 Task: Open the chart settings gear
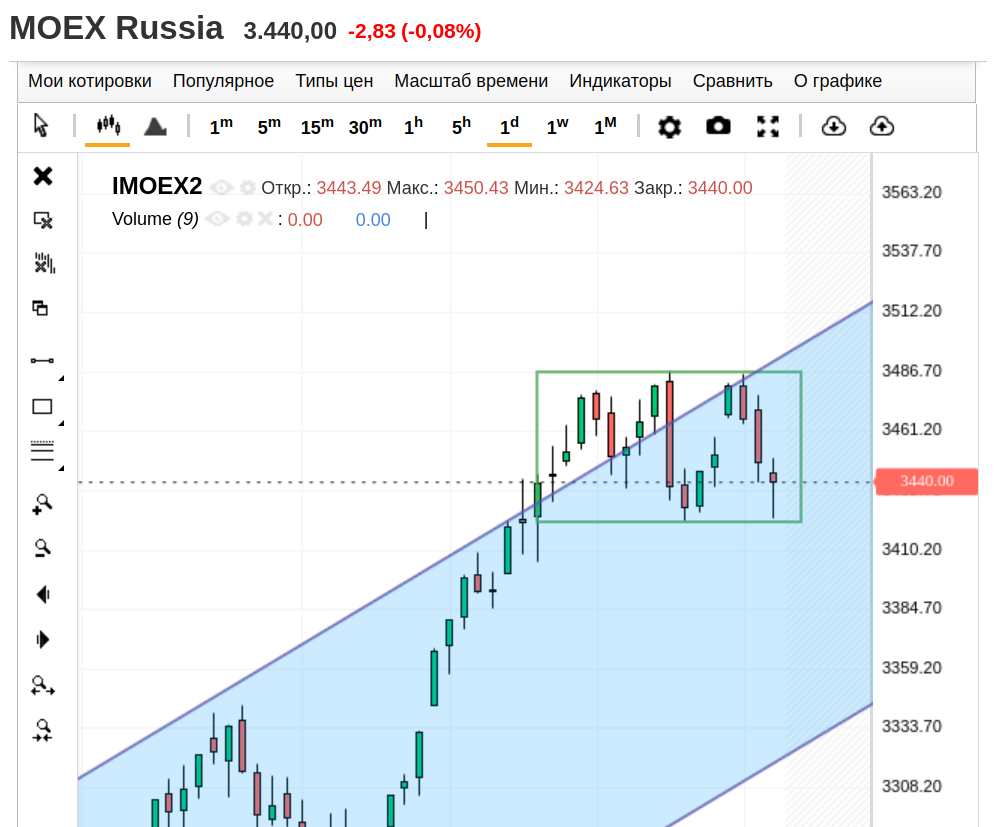click(668, 126)
